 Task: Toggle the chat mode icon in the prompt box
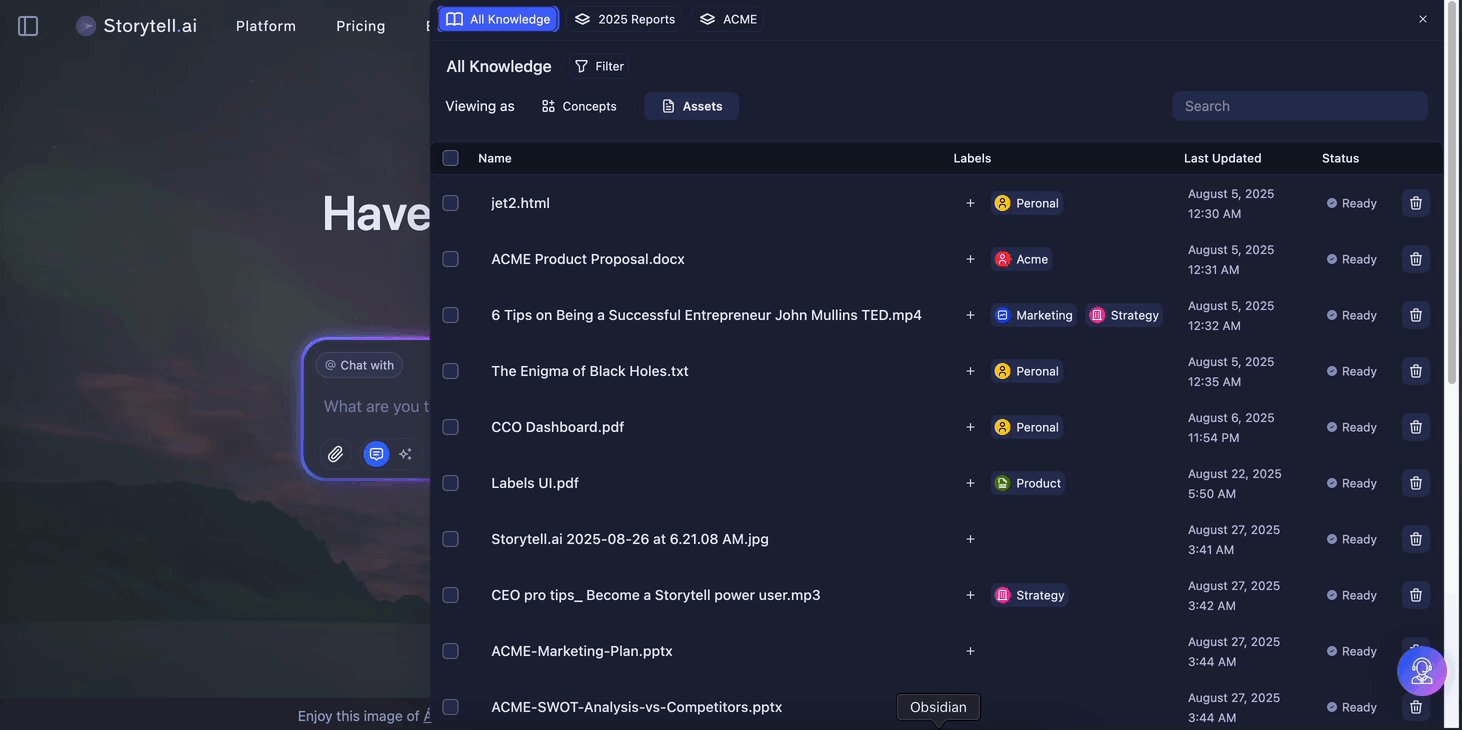[x=376, y=454]
